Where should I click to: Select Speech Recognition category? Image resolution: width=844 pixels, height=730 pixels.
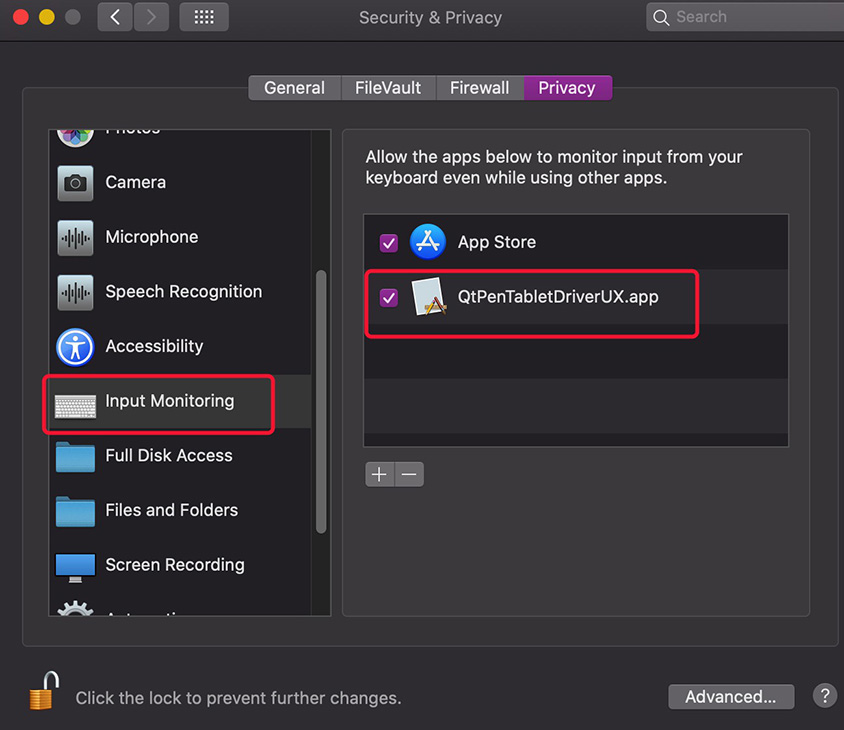coord(180,292)
